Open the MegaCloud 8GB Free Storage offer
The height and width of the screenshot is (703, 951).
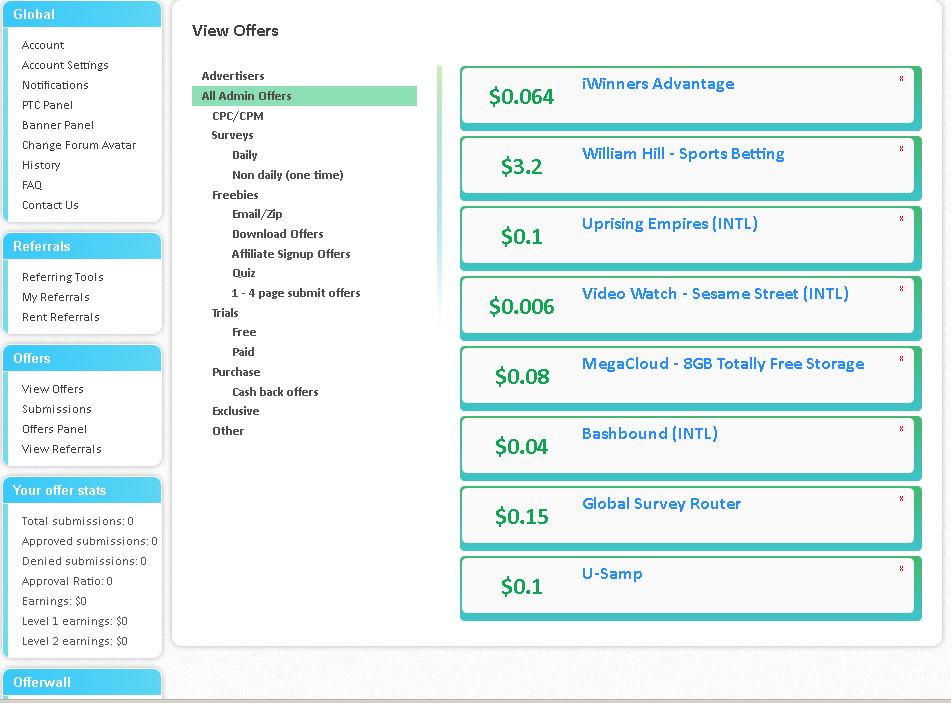[722, 364]
